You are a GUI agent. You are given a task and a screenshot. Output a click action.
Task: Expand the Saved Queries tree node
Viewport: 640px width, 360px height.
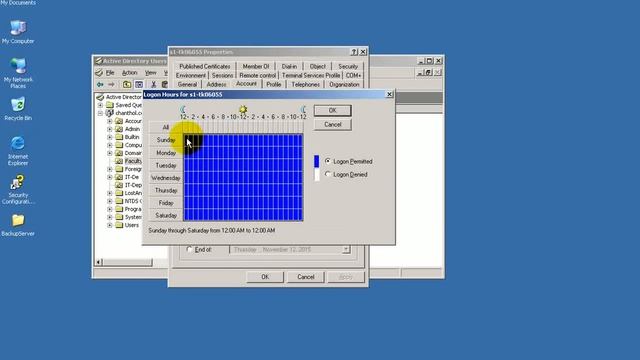(100, 105)
